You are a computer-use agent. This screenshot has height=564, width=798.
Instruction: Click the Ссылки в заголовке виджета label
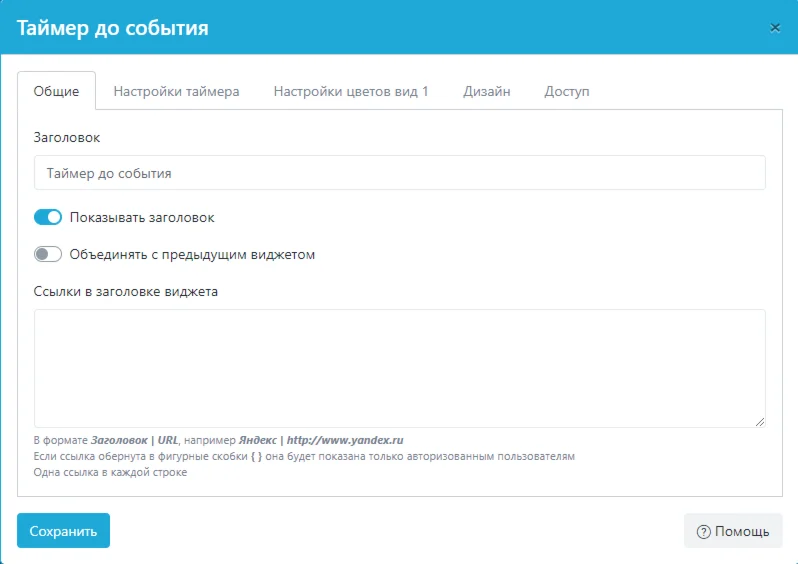coord(126,291)
